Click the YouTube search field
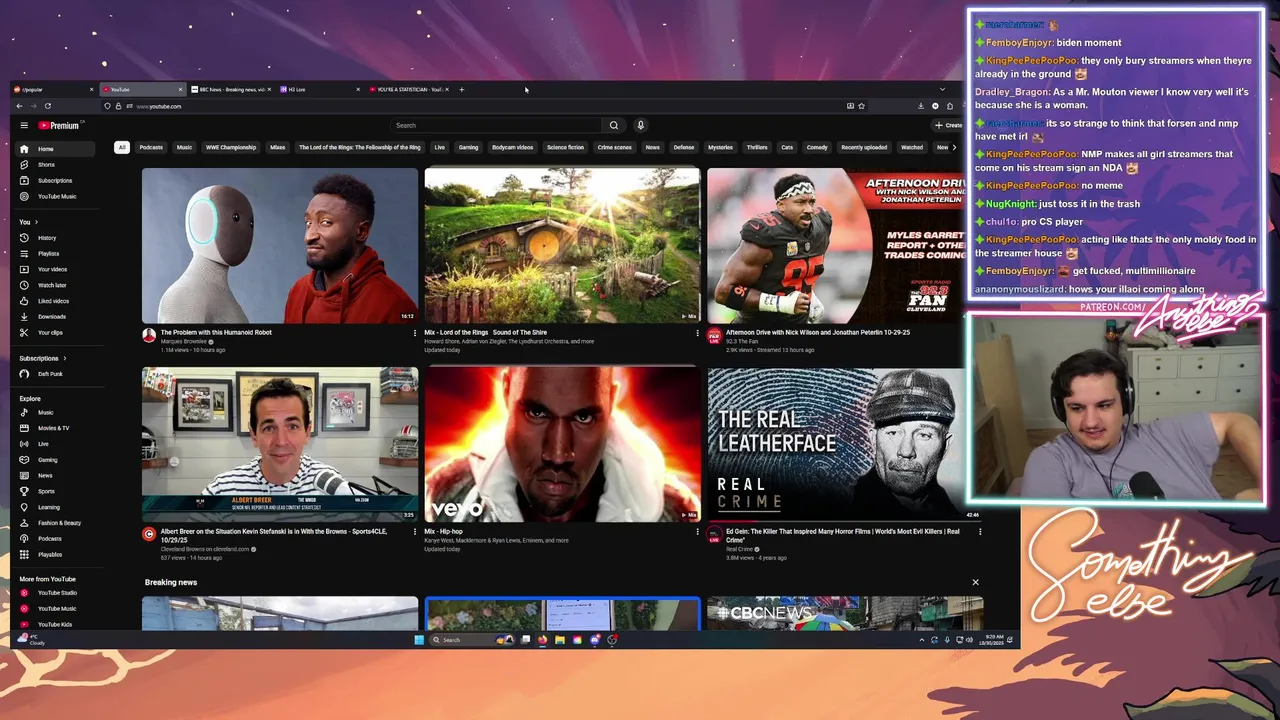 click(x=497, y=125)
